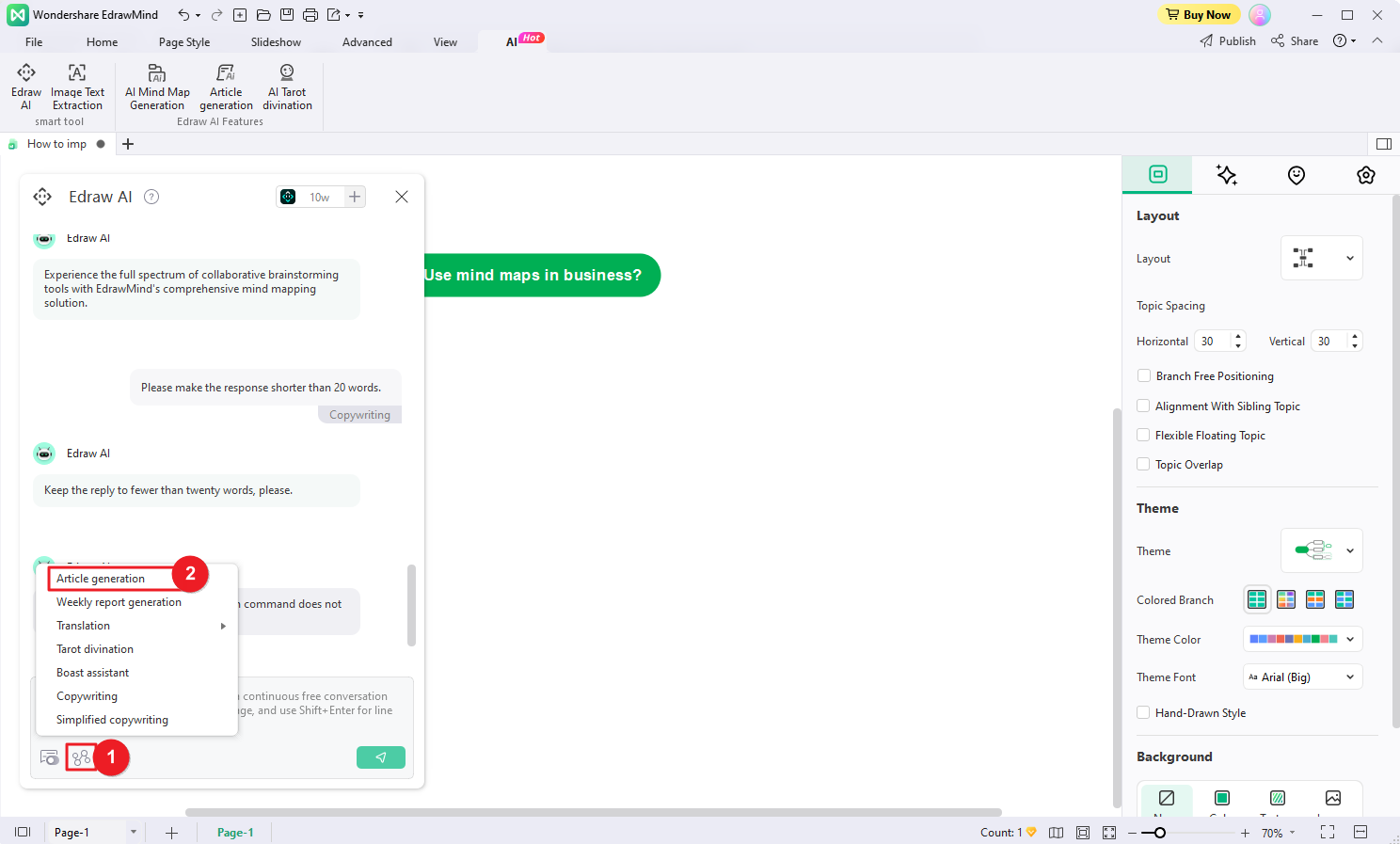This screenshot has width=1400, height=844.
Task: Increase vertical topic spacing
Action: pyautogui.click(x=1355, y=336)
